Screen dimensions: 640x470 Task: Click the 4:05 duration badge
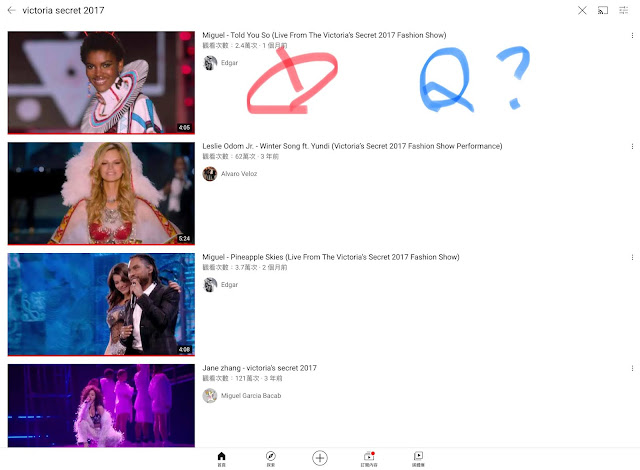[184, 128]
